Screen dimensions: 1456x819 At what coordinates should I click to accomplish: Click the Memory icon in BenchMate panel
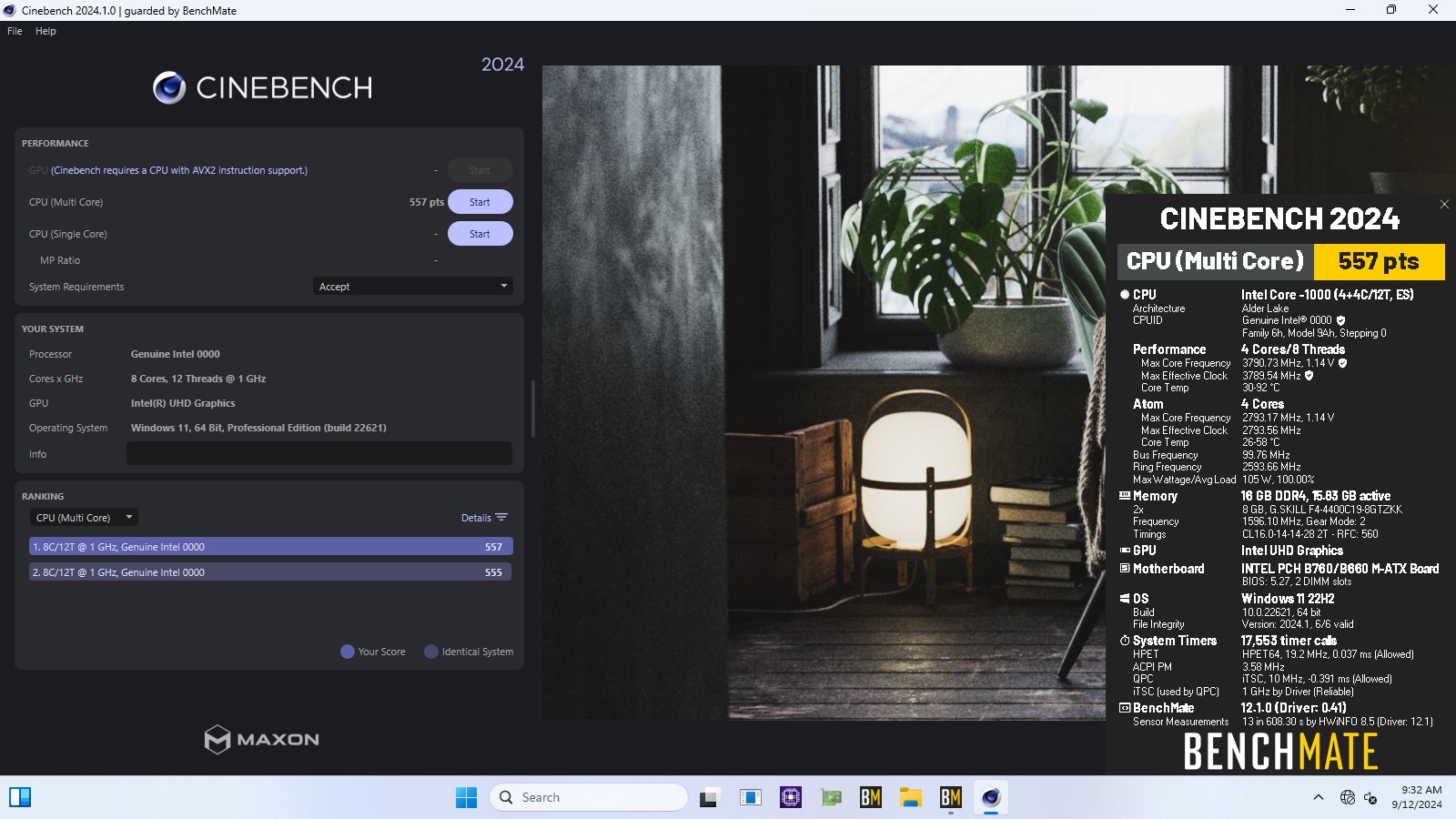(x=1125, y=496)
